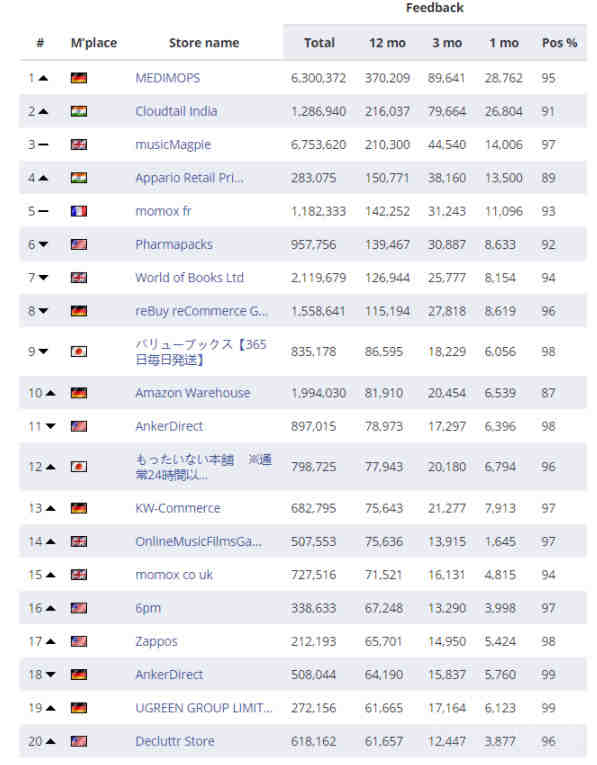The width and height of the screenshot is (597, 765).
Task: Click the Japan flag in row 9
Action: point(79,351)
